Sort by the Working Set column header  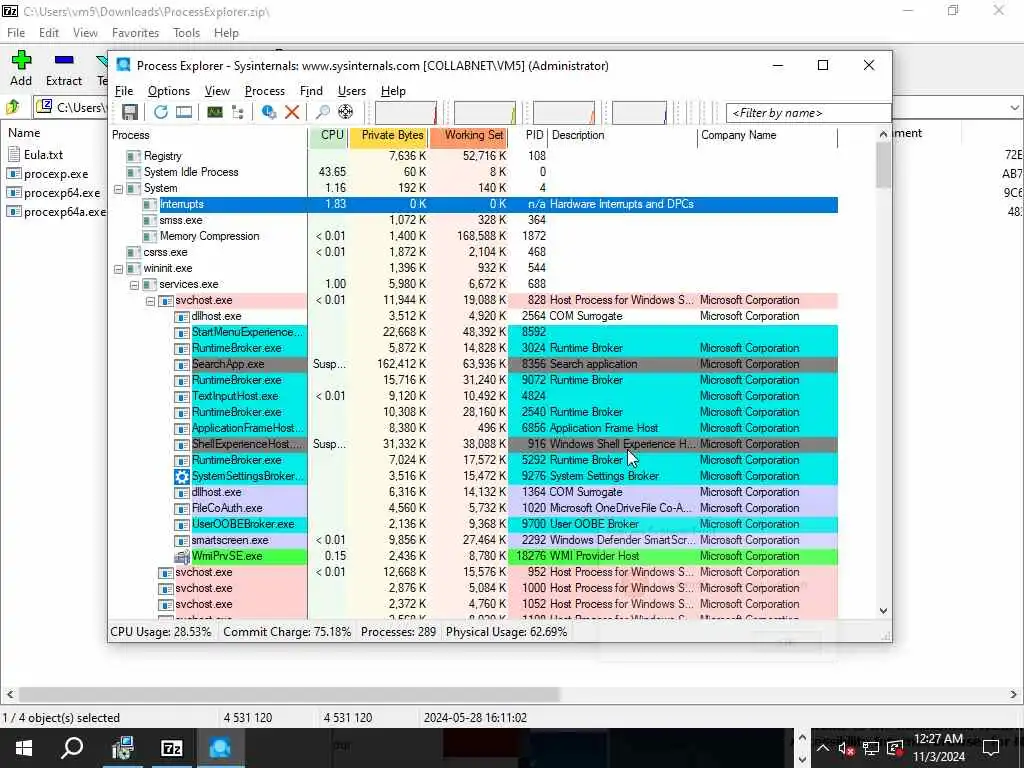pyautogui.click(x=469, y=135)
